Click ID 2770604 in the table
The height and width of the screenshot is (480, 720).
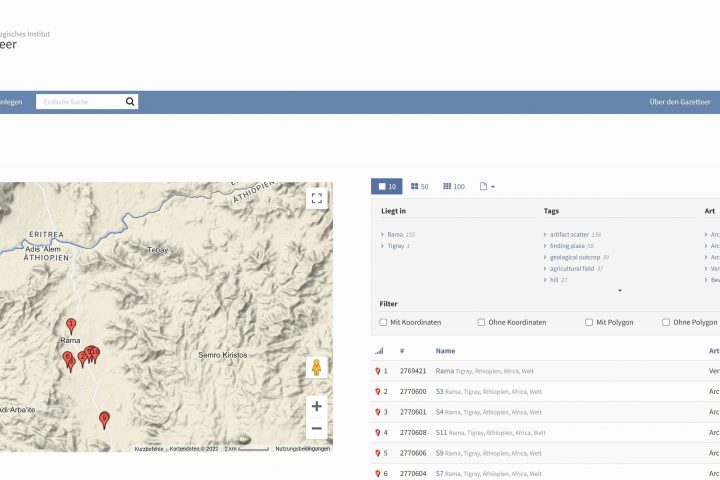coord(413,473)
